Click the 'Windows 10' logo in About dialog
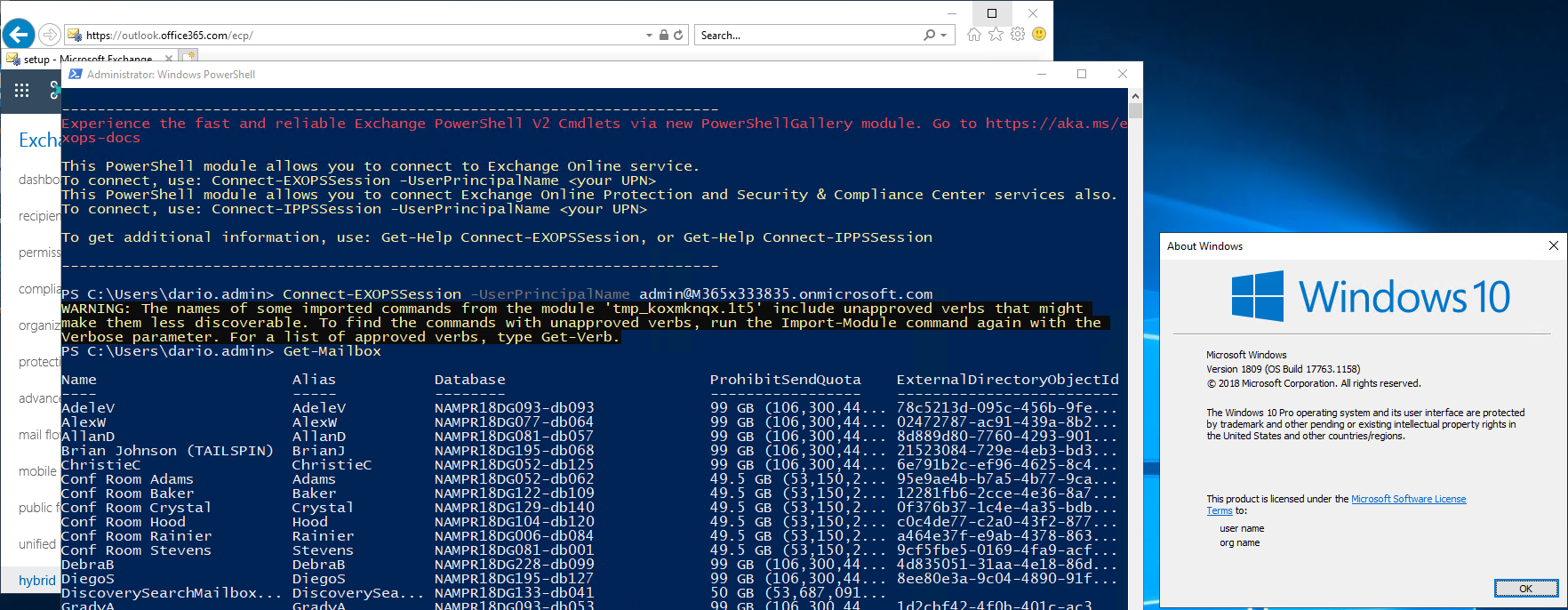This screenshot has width=1568, height=610. coord(1371,296)
